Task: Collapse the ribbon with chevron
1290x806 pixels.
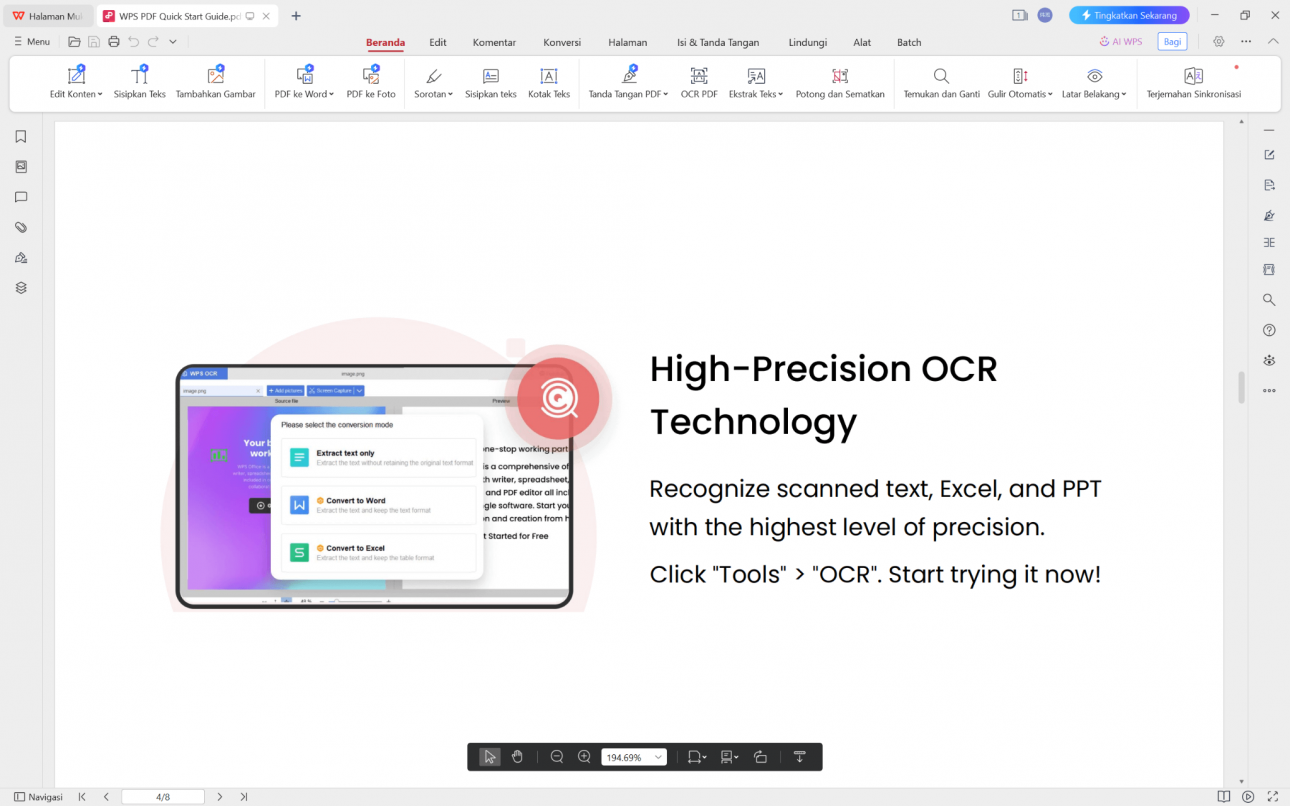Action: tap(1273, 42)
